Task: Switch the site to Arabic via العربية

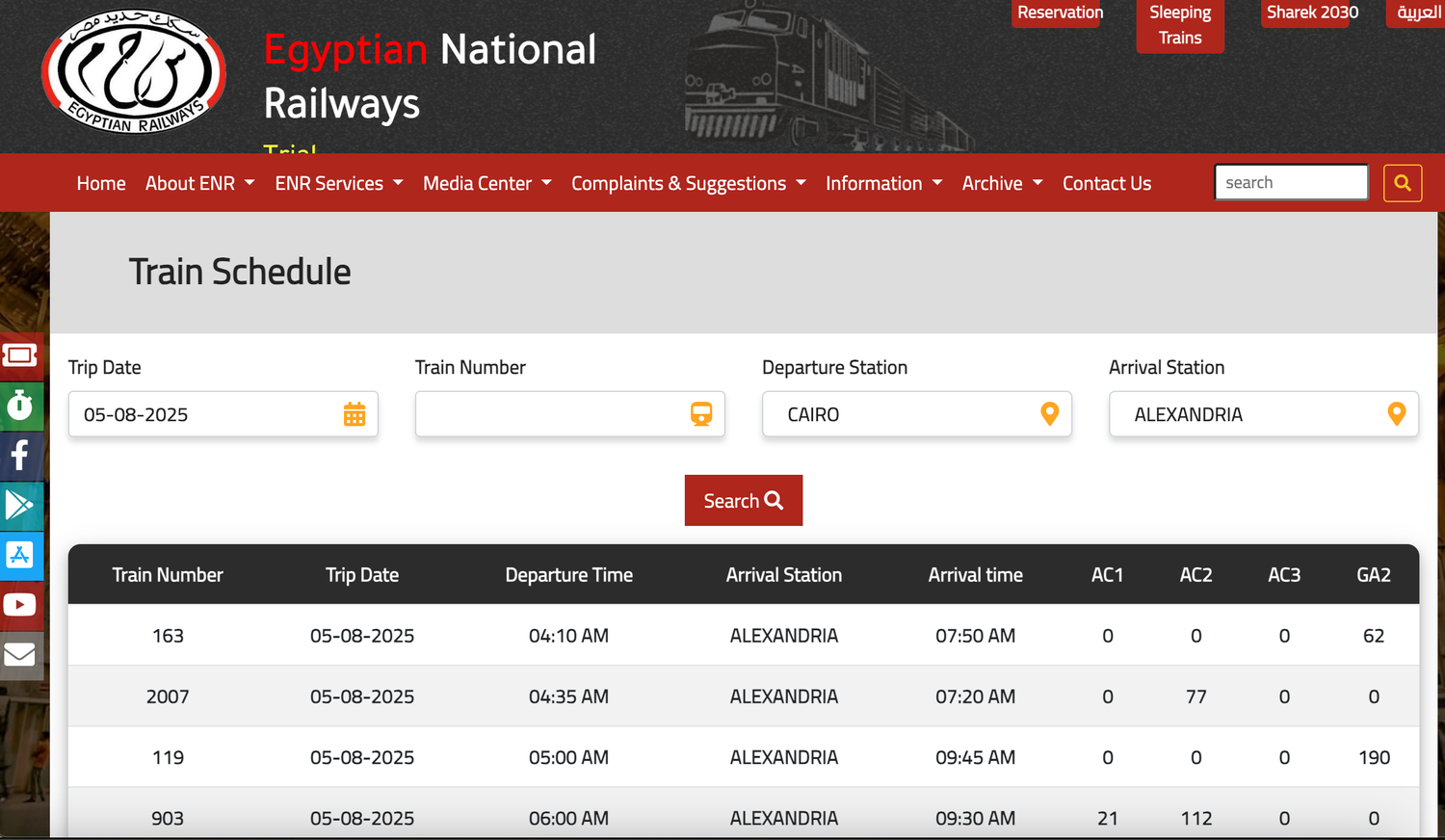Action: (1417, 13)
